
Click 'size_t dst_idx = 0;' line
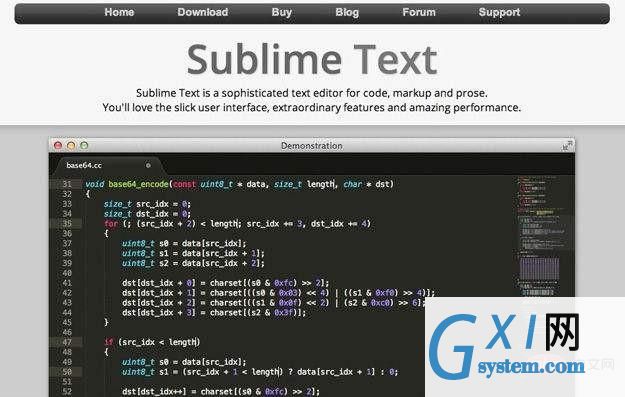pyautogui.click(x=147, y=214)
